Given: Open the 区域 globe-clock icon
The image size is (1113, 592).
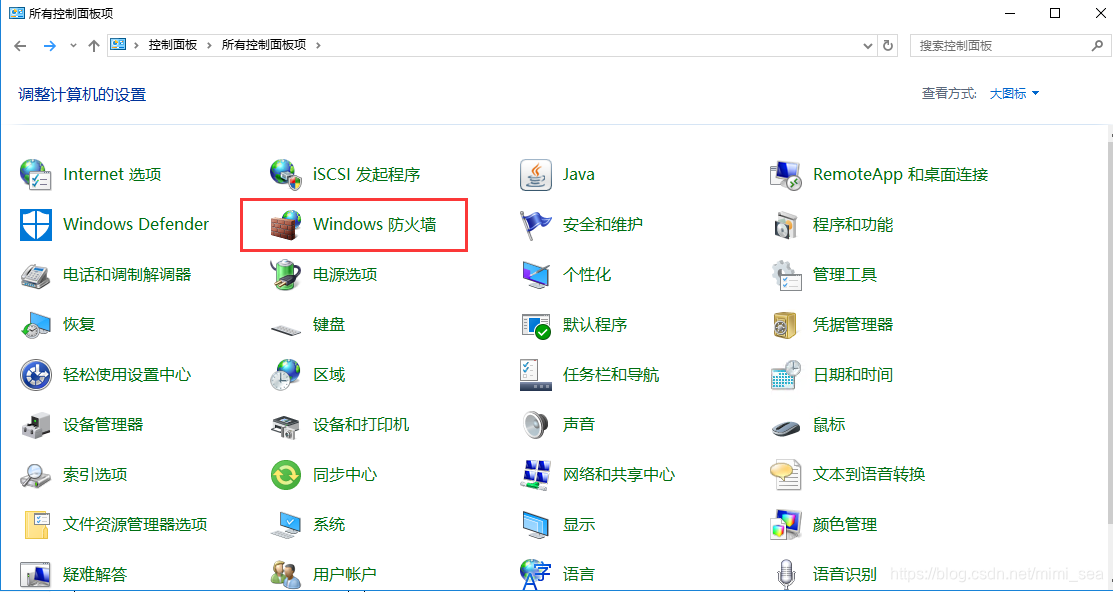Looking at the screenshot, I should pyautogui.click(x=286, y=375).
